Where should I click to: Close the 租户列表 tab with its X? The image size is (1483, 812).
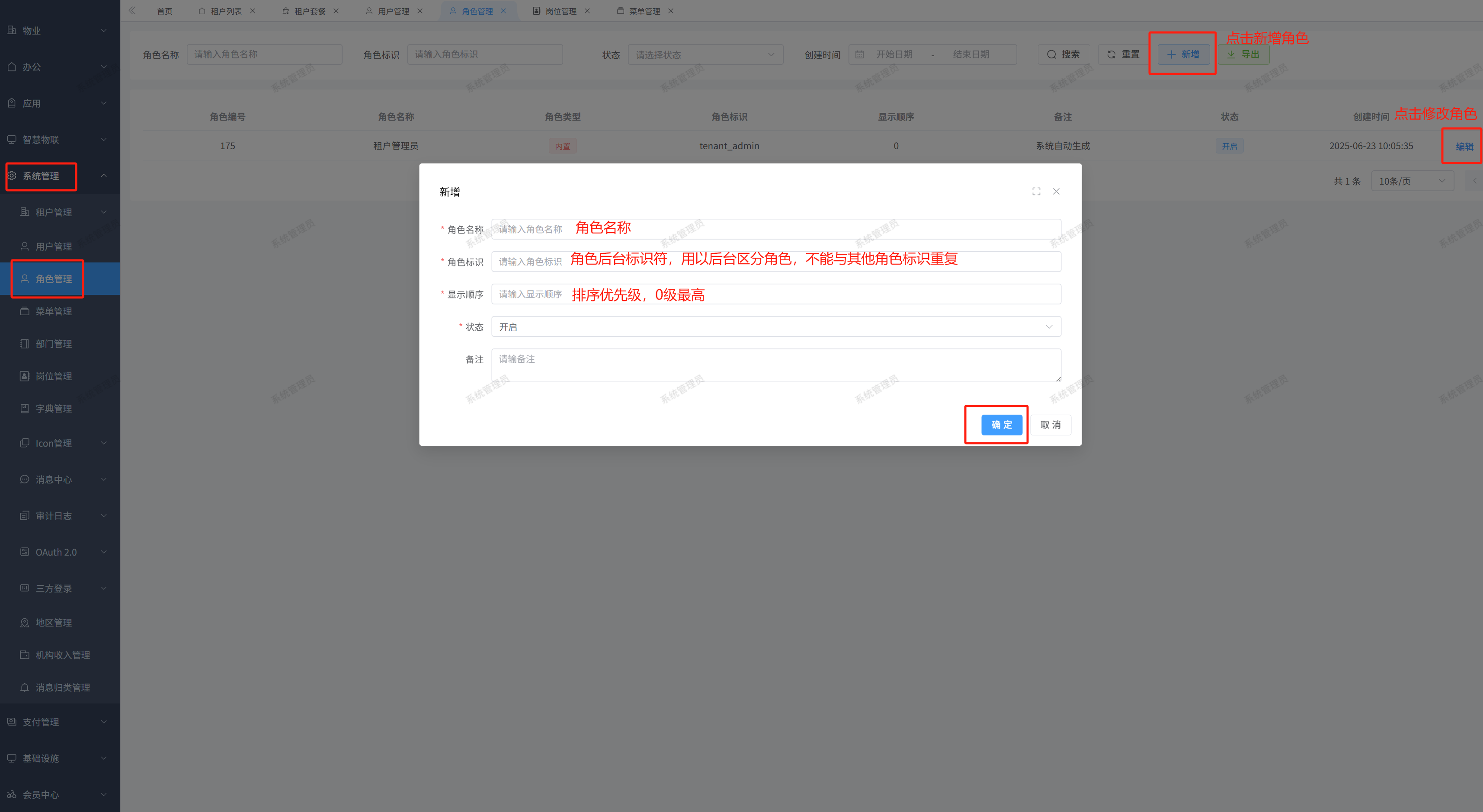click(x=253, y=11)
